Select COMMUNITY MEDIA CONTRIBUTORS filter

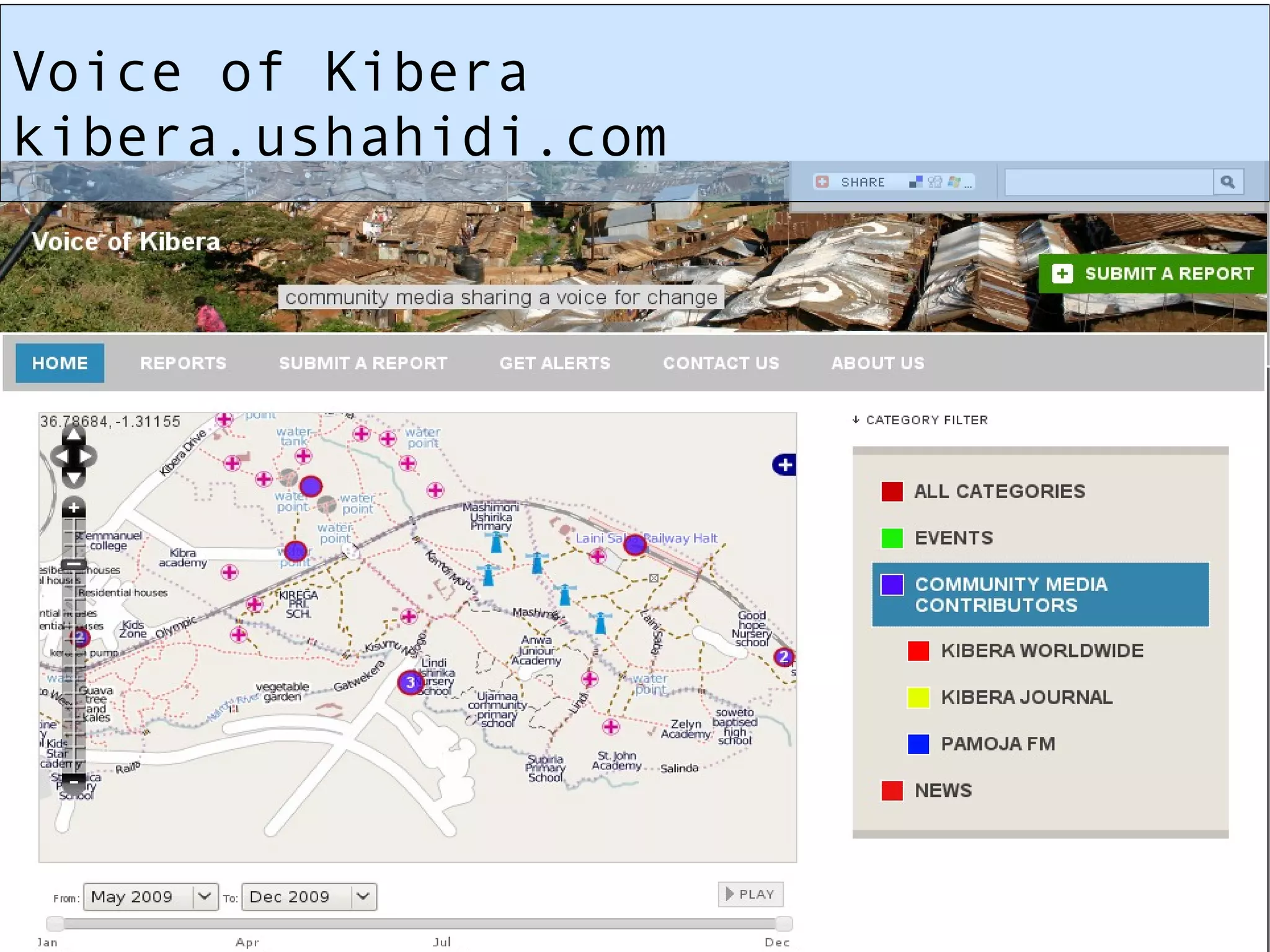pyautogui.click(x=1041, y=594)
